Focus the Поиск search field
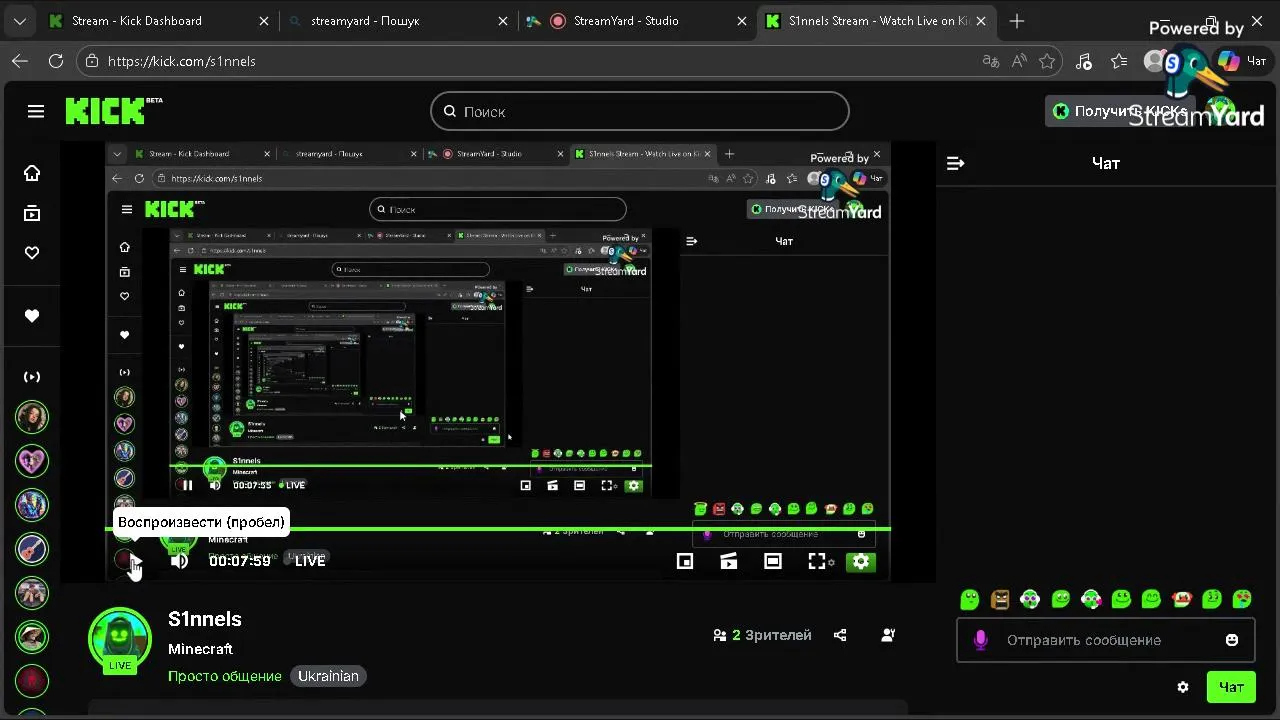 tap(640, 111)
